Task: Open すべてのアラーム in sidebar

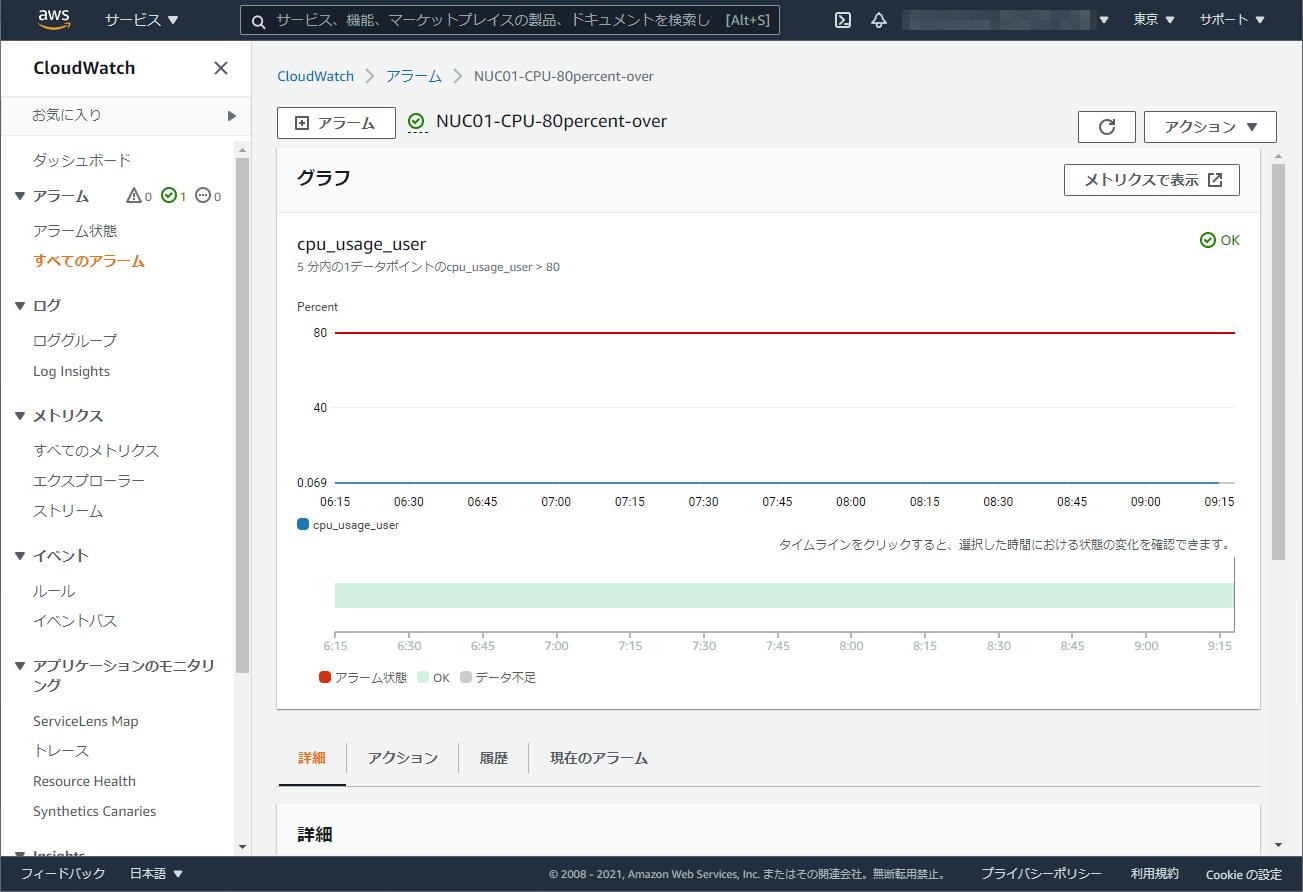Action: point(89,261)
